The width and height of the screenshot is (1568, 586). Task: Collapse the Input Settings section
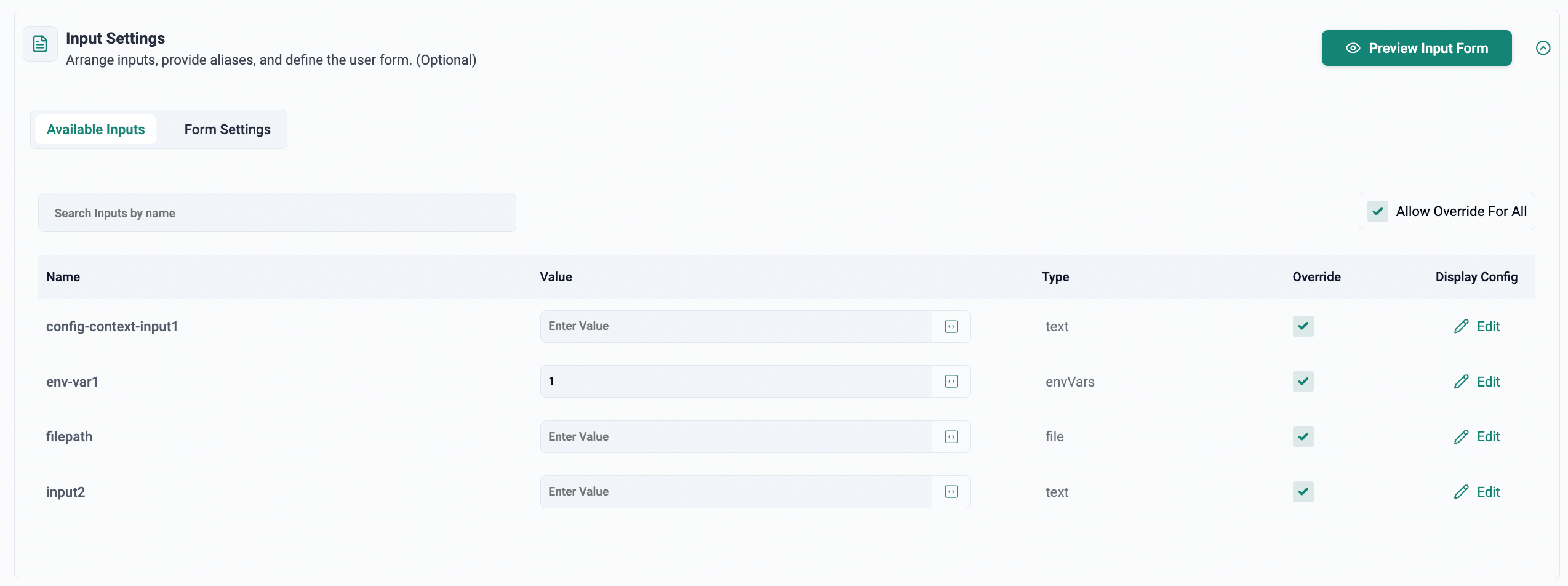[x=1543, y=48]
